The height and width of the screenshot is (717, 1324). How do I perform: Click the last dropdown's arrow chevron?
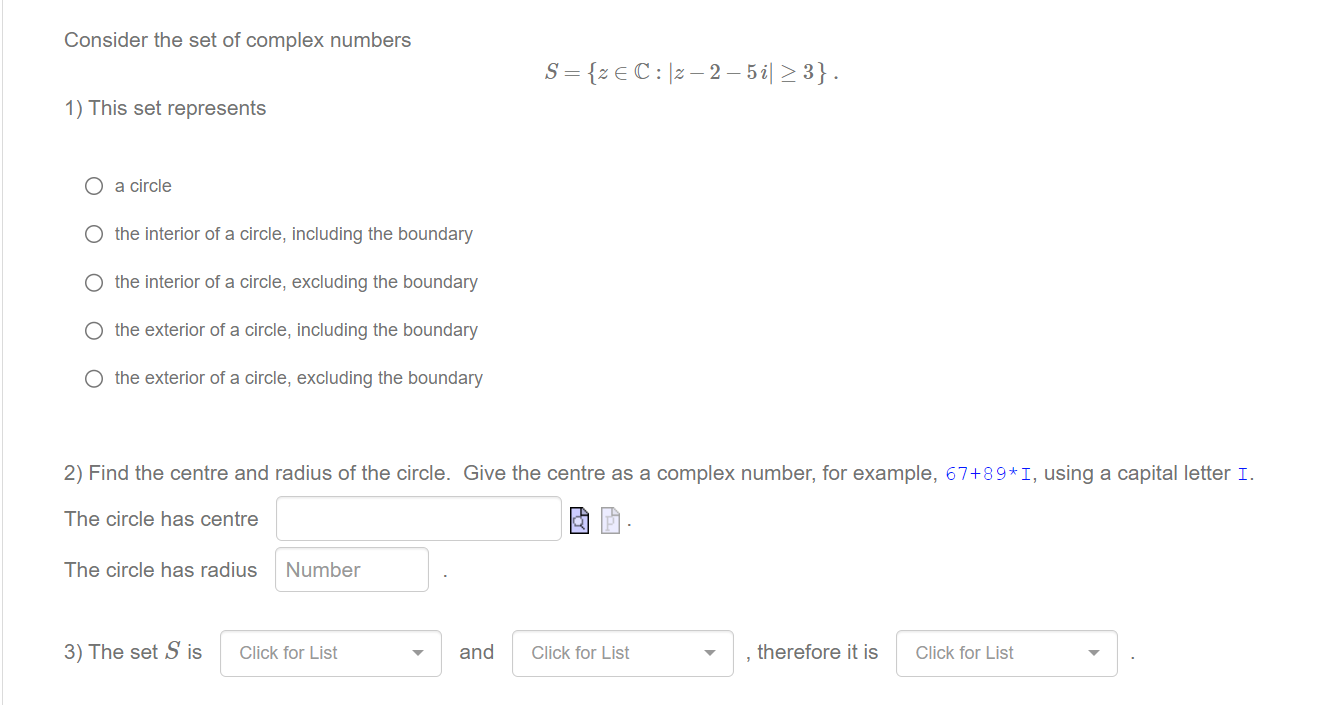tap(1094, 652)
